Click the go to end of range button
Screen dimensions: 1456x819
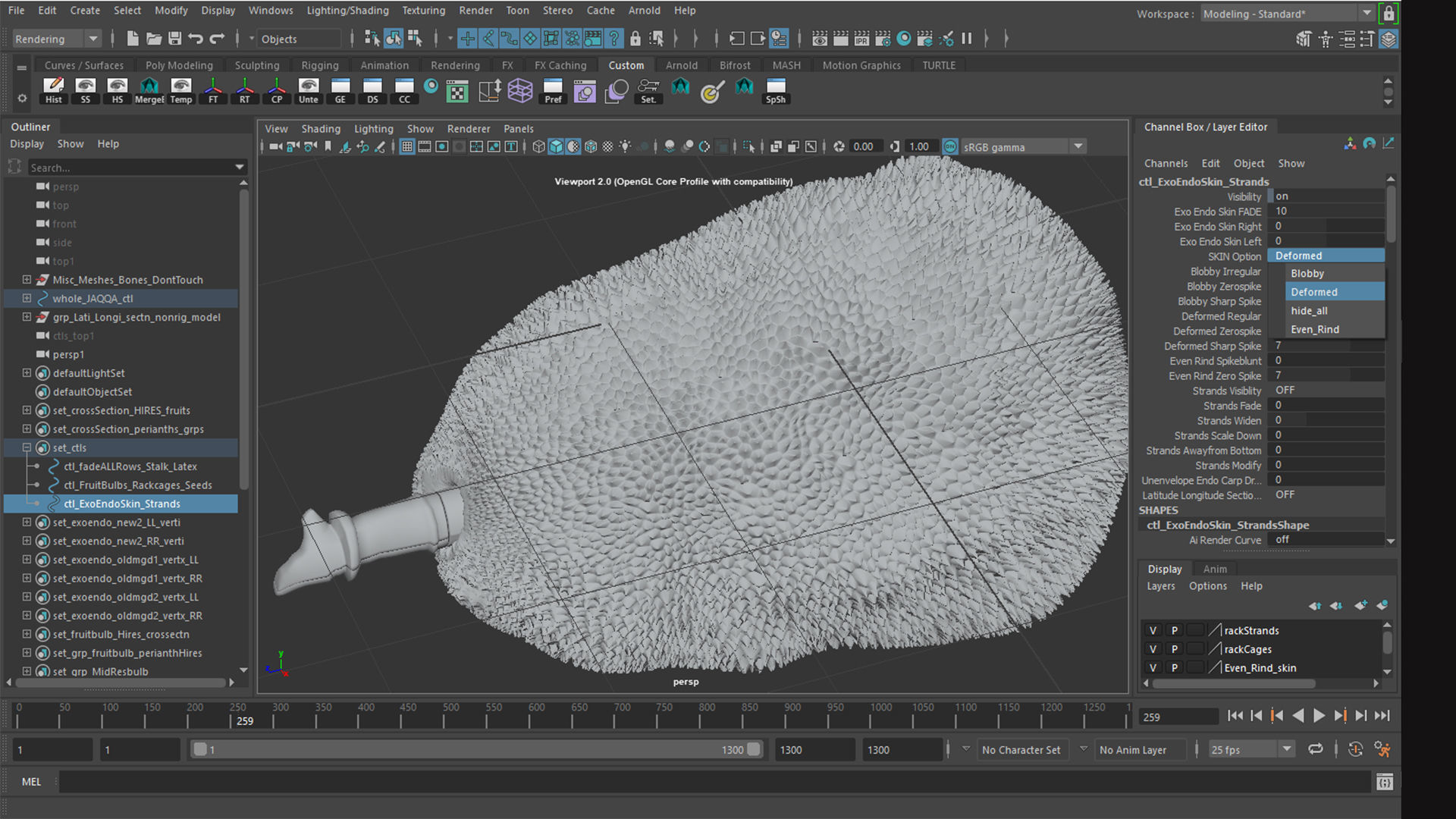[x=1382, y=716]
